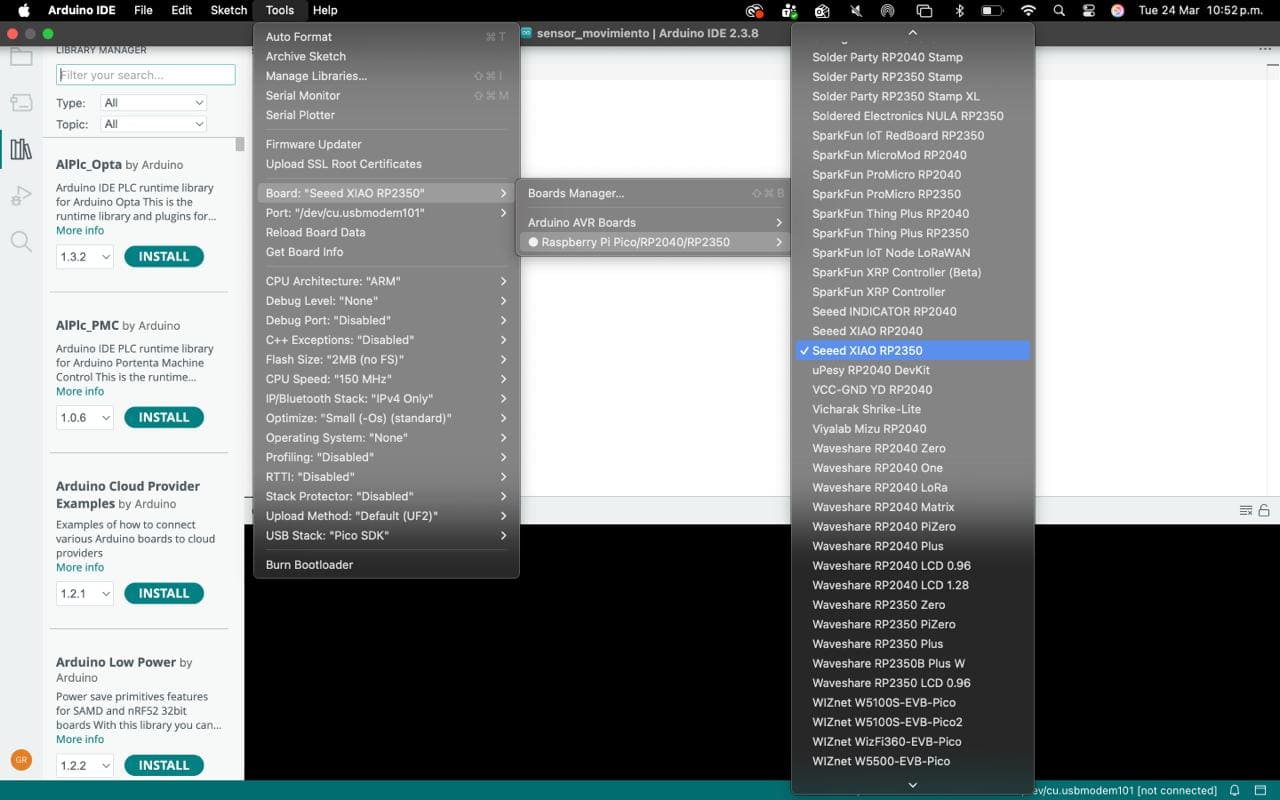Focus the Filter your search field

[146, 75]
